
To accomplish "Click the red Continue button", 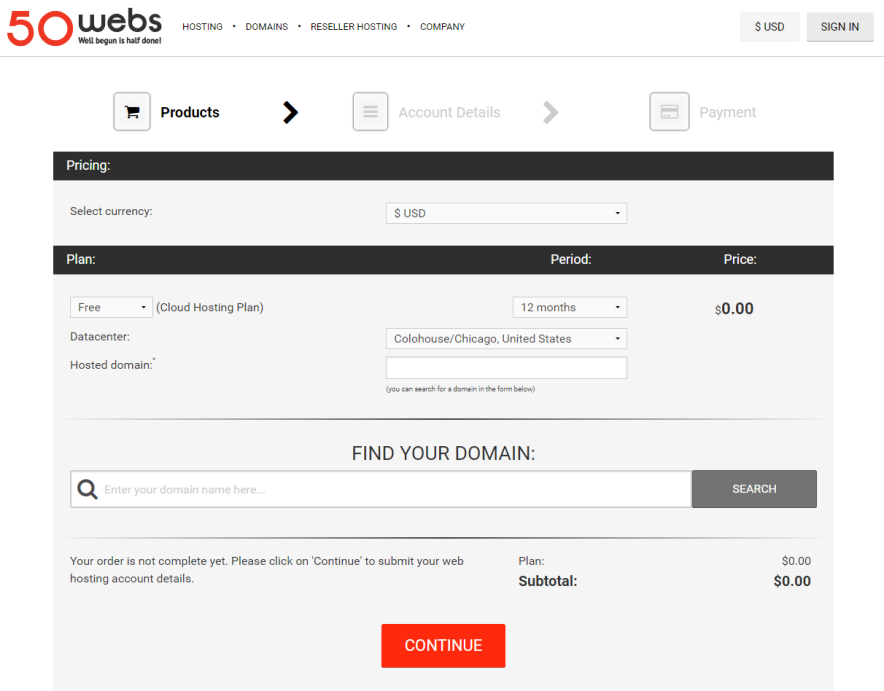I will click(443, 646).
